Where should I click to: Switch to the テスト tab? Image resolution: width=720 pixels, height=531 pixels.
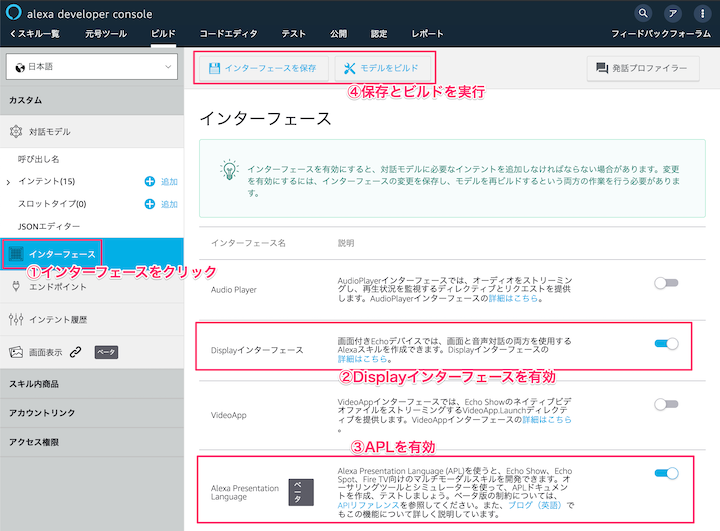click(x=293, y=34)
